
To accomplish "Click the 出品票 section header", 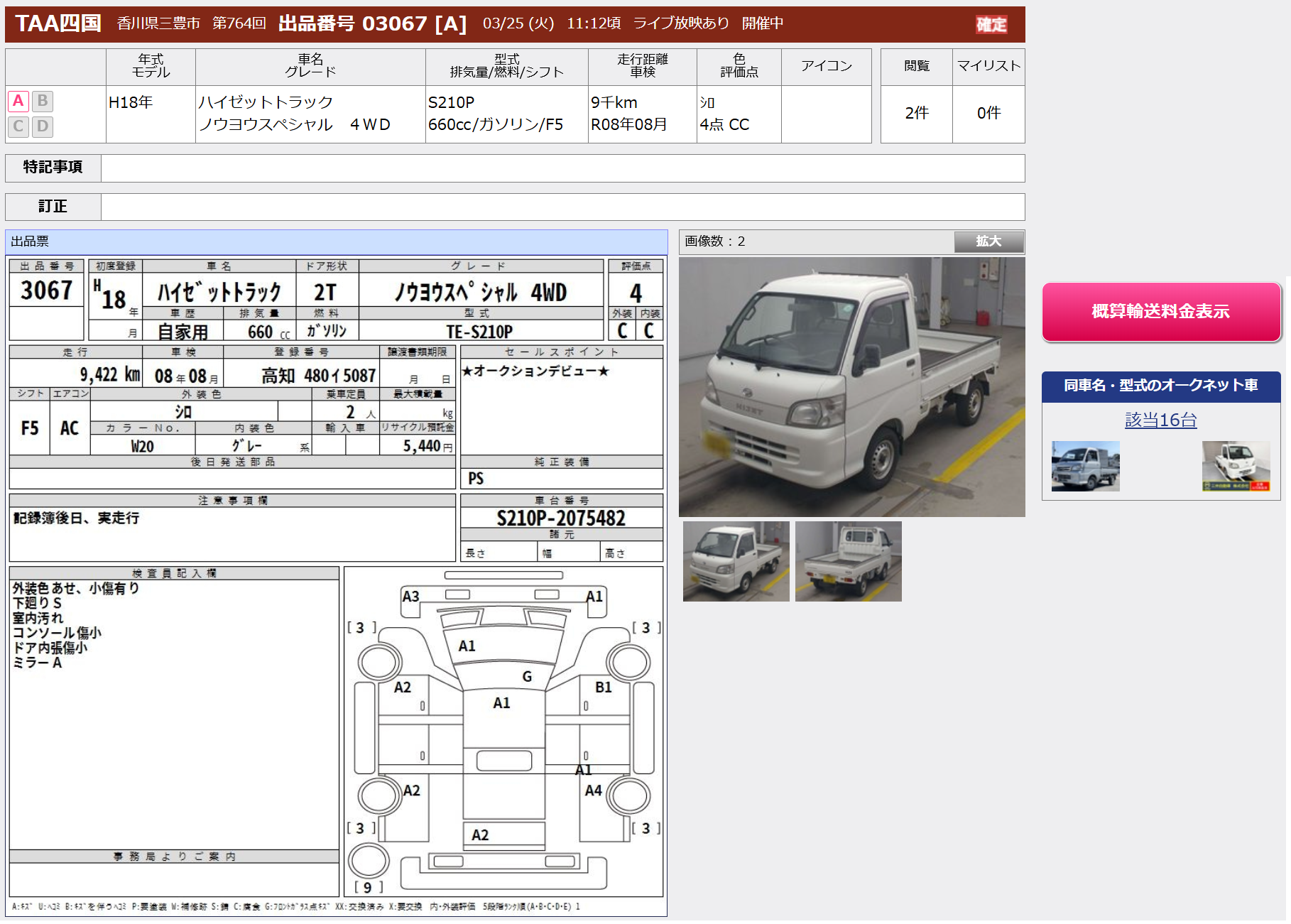I will [337, 241].
